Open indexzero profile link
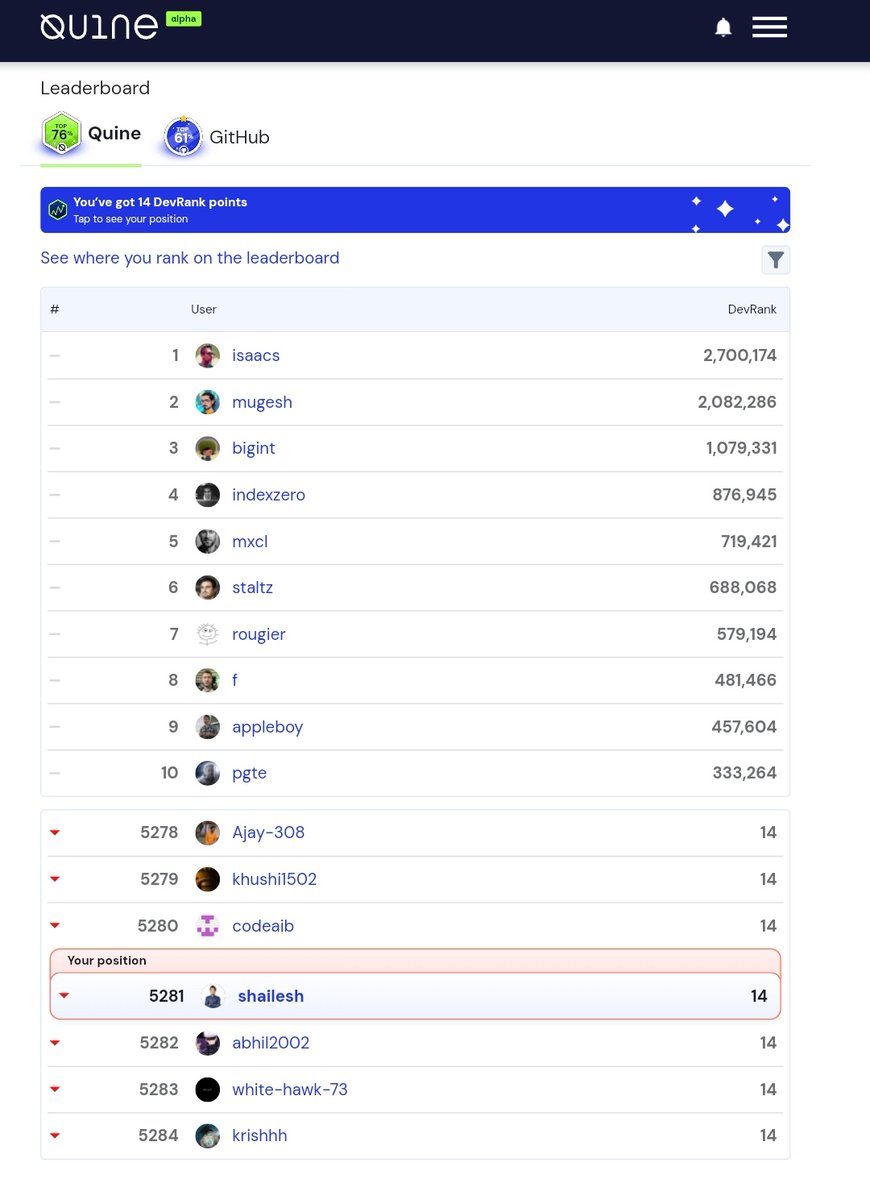The height and width of the screenshot is (1200, 870). pyautogui.click(x=269, y=495)
